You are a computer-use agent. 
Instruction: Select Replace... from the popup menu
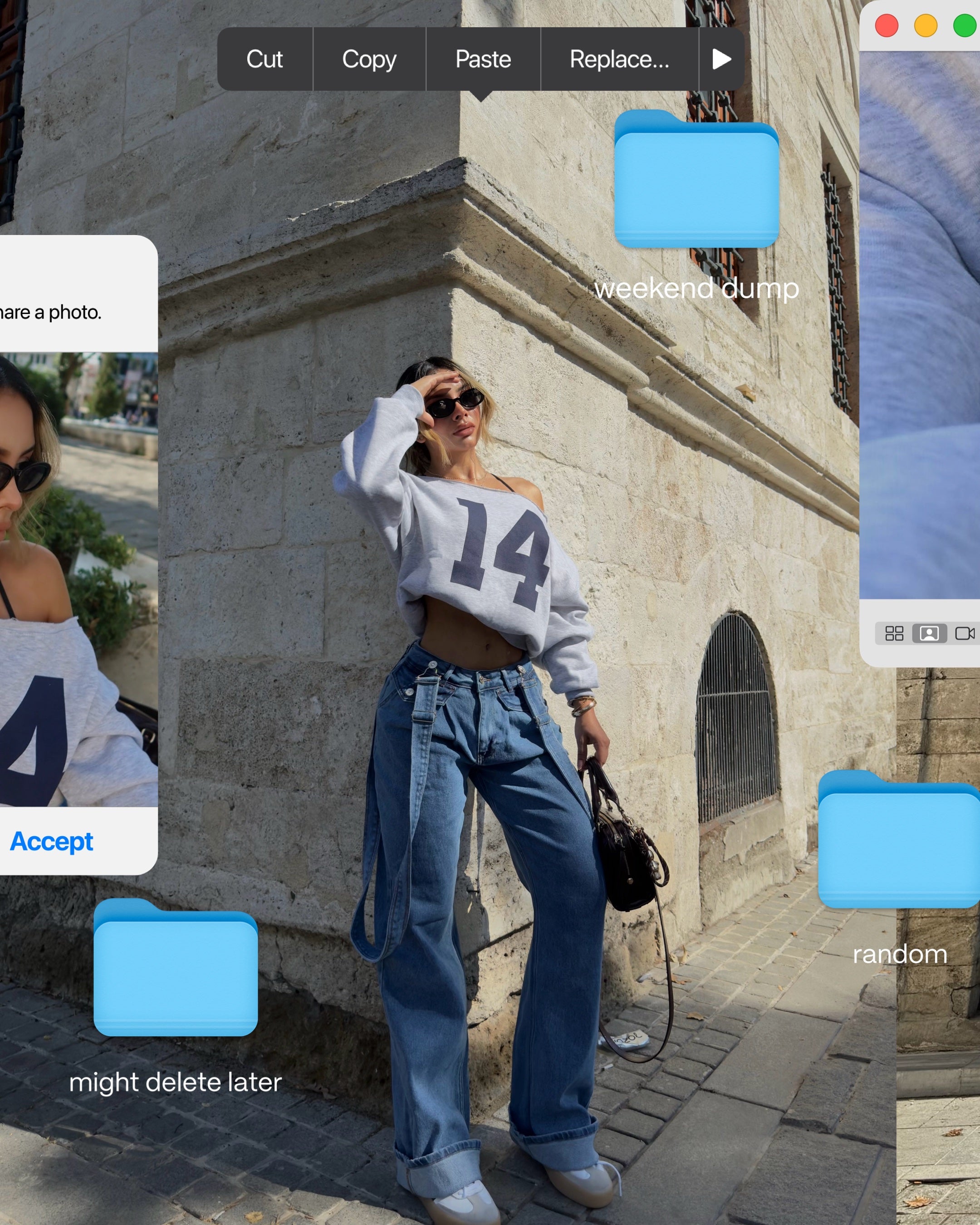point(619,59)
